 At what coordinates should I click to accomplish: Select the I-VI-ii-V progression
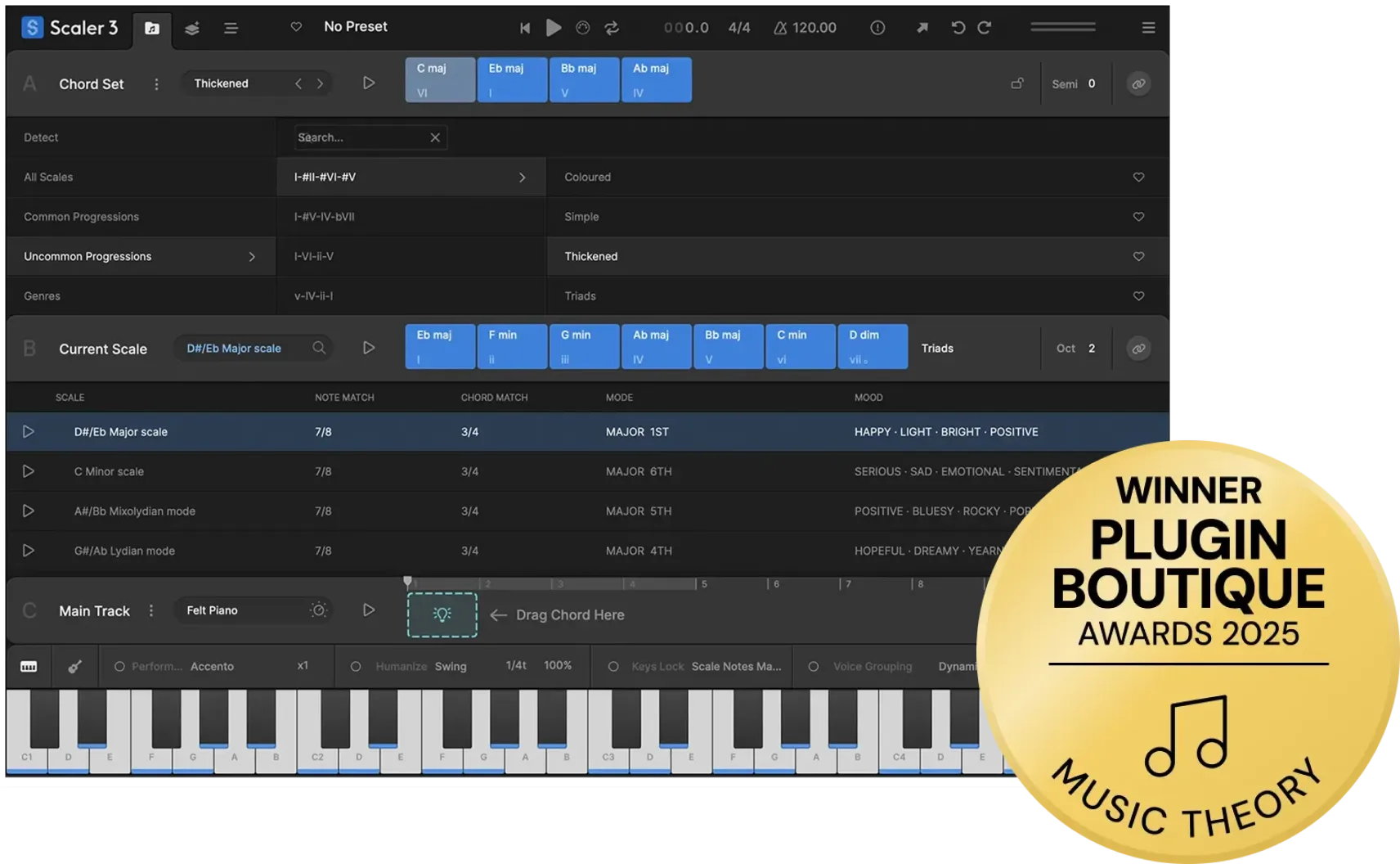(411, 256)
